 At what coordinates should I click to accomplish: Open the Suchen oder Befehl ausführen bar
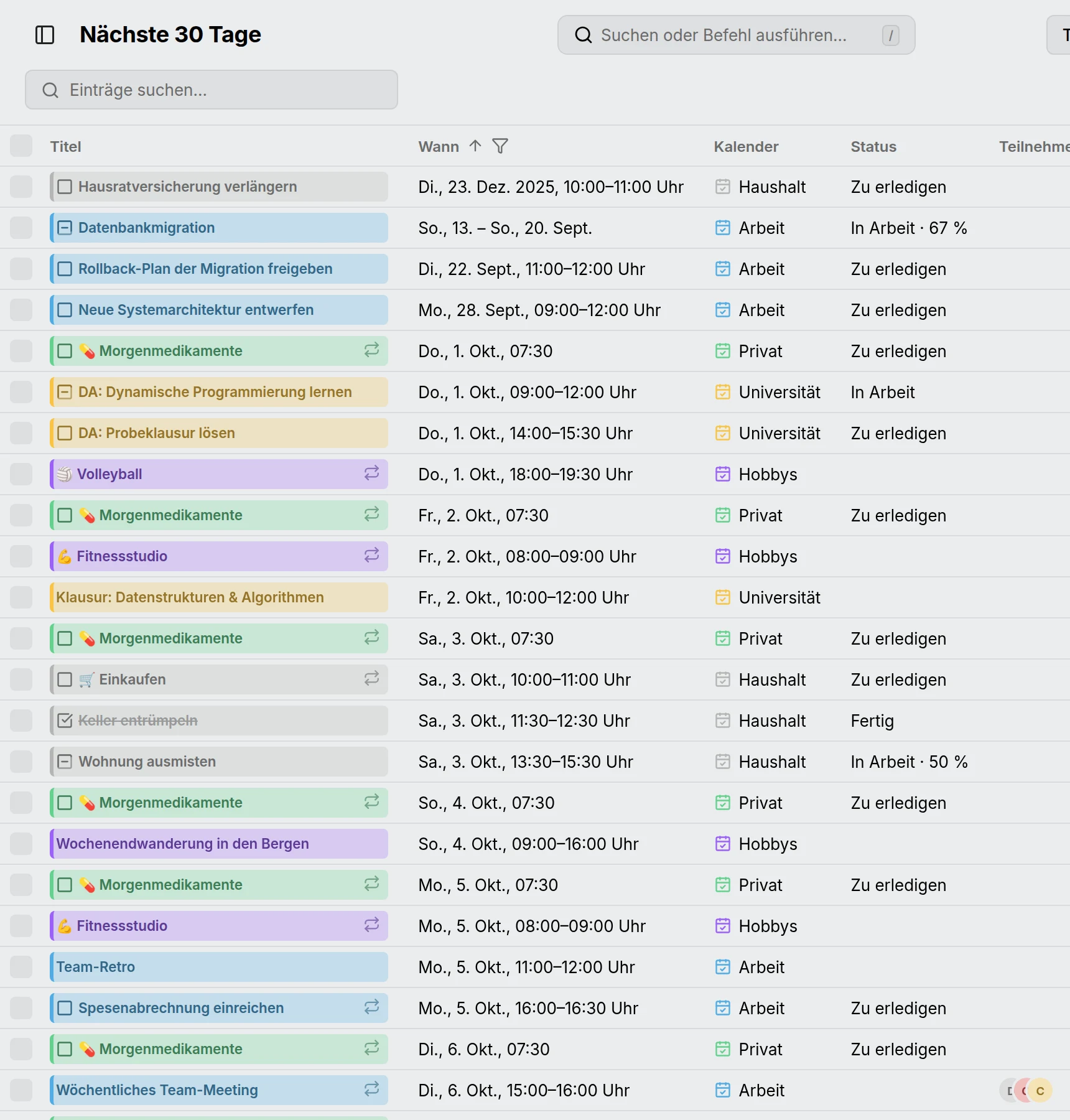coord(737,35)
